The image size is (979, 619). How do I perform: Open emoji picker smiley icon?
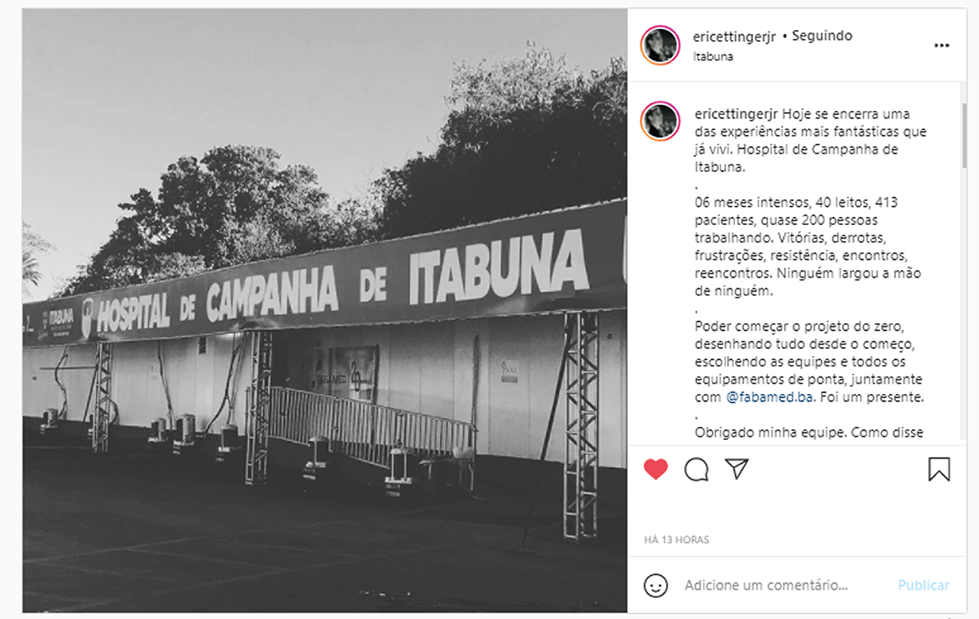tap(656, 585)
